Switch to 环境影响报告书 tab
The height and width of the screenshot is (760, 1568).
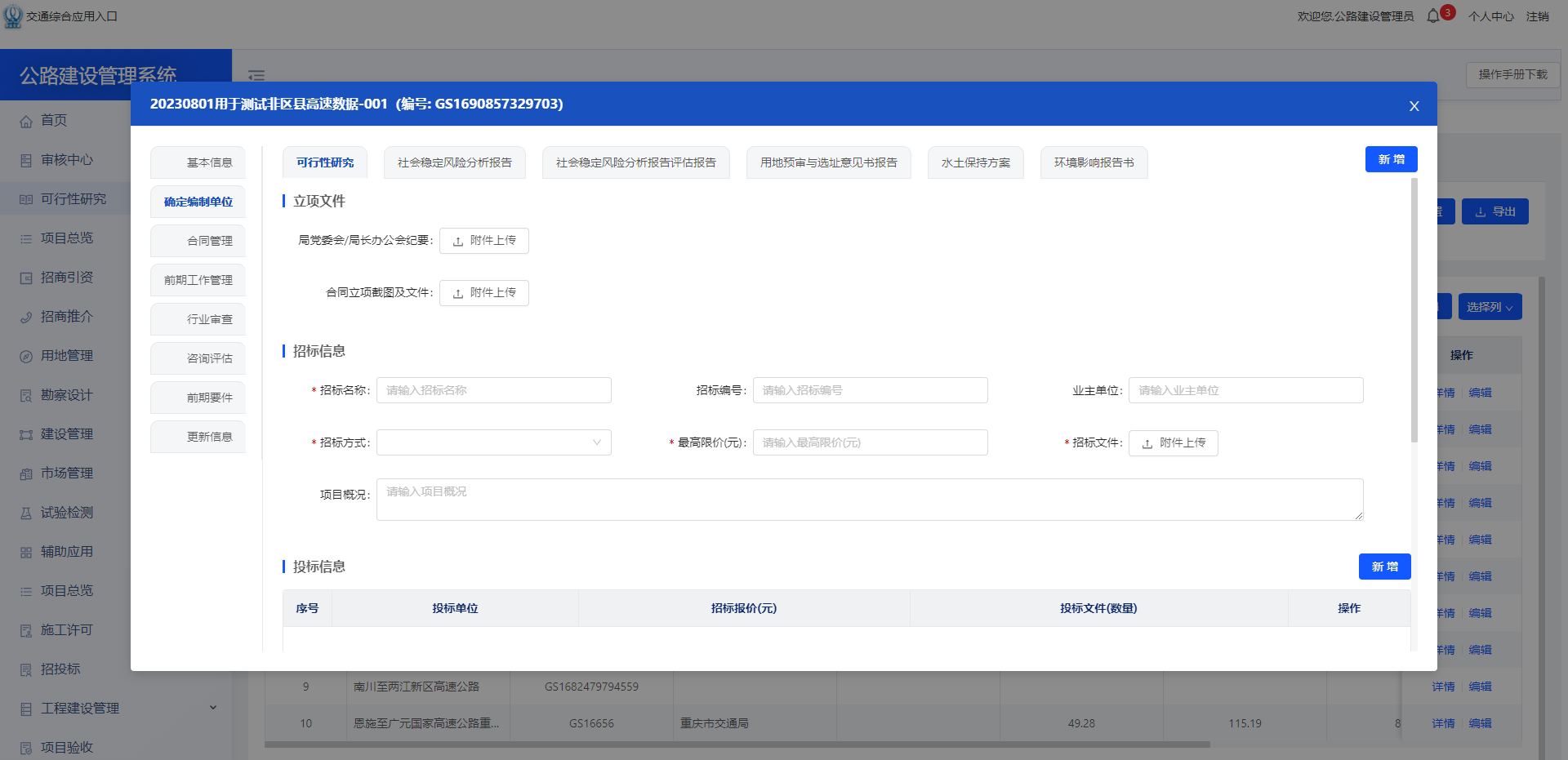1094,162
